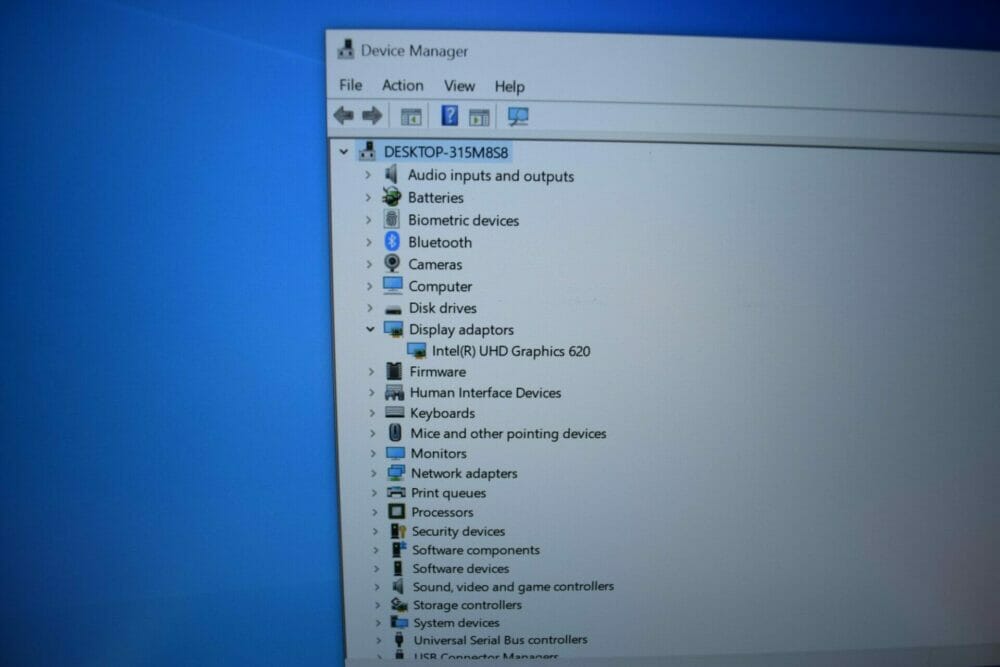This screenshot has height=667, width=1000.
Task: Click the Monitors icon
Action: (x=395, y=453)
